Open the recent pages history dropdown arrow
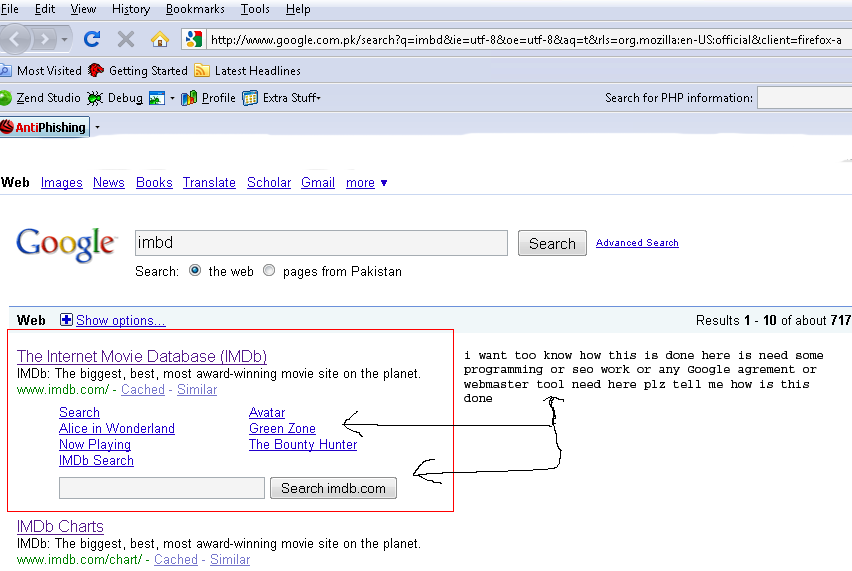 65,39
